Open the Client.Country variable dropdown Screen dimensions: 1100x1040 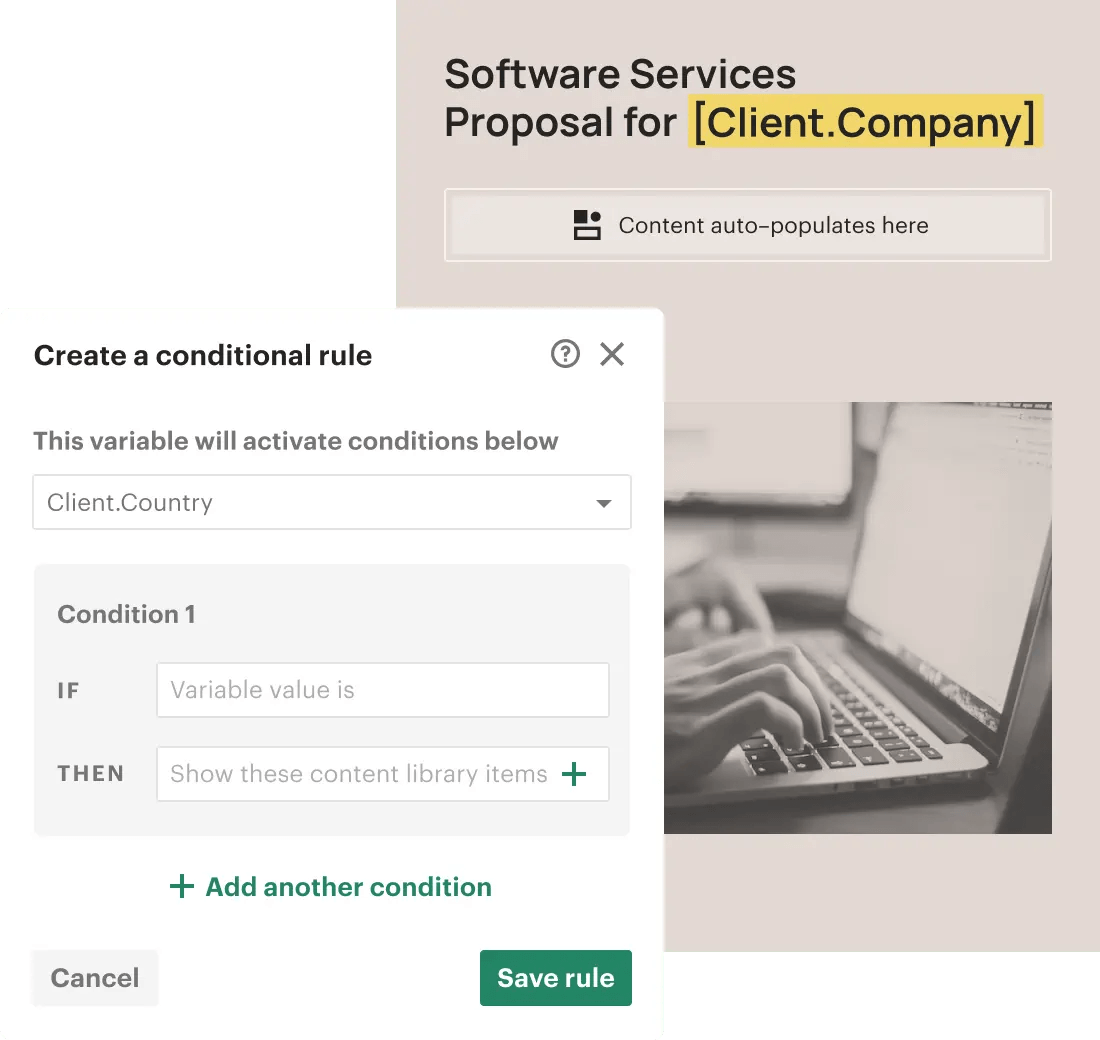click(332, 502)
